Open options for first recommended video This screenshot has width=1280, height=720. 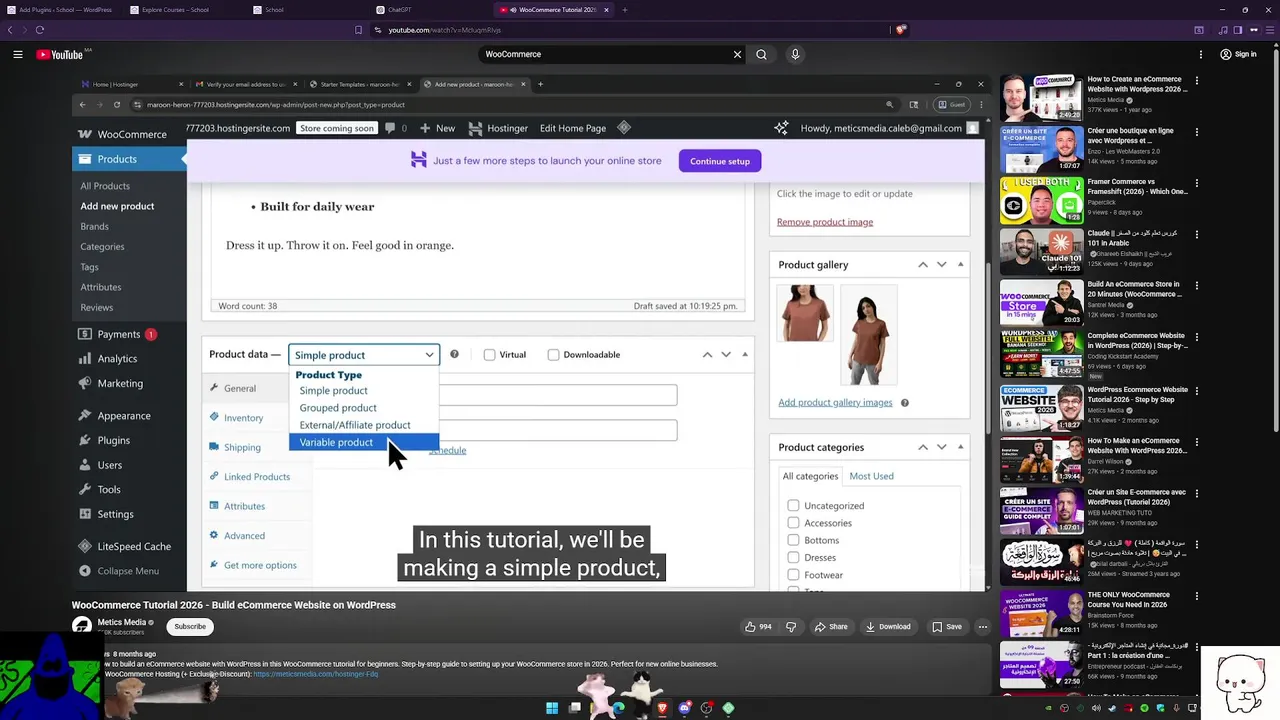[x=1196, y=80]
